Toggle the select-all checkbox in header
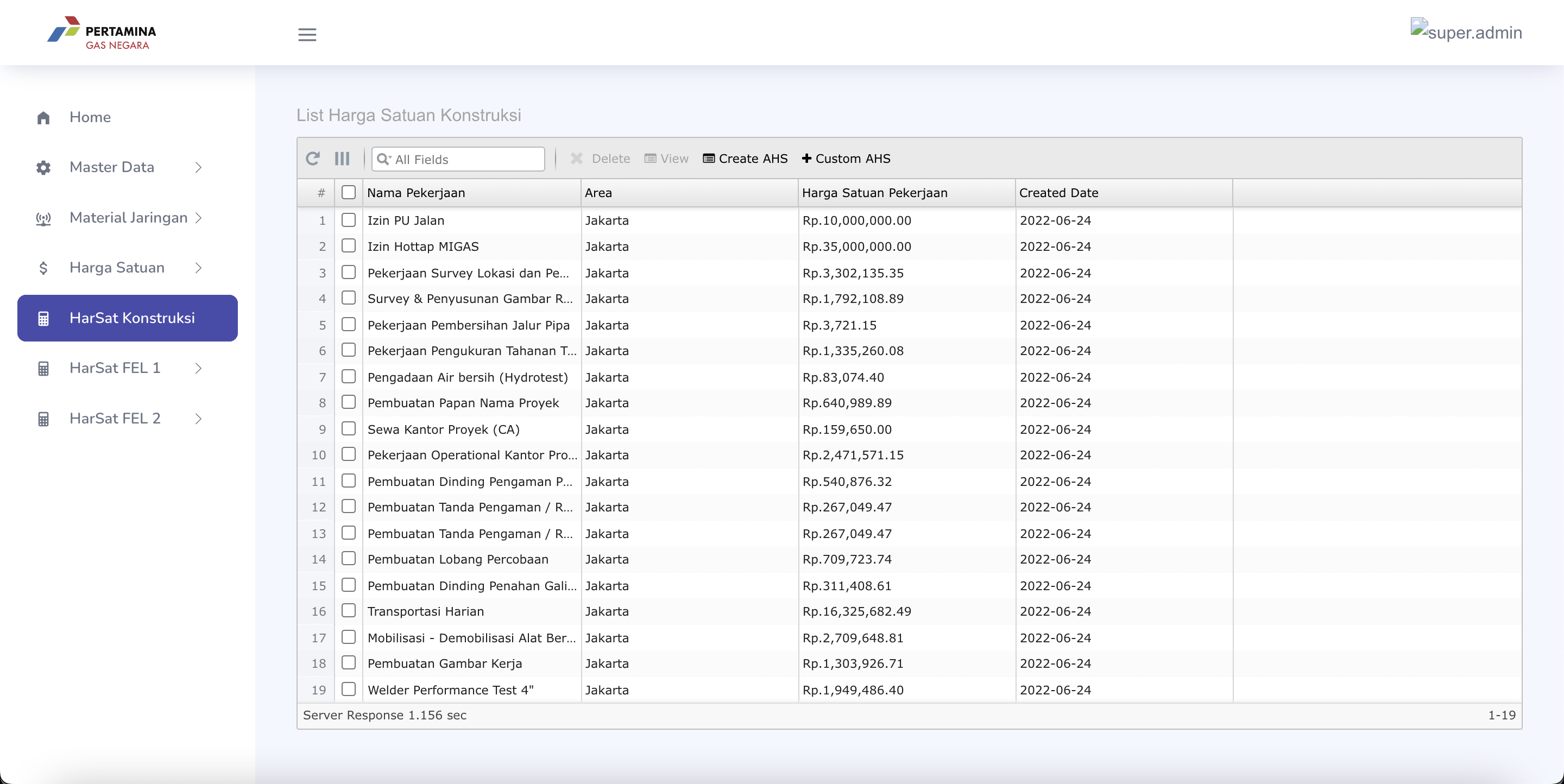 (x=349, y=192)
